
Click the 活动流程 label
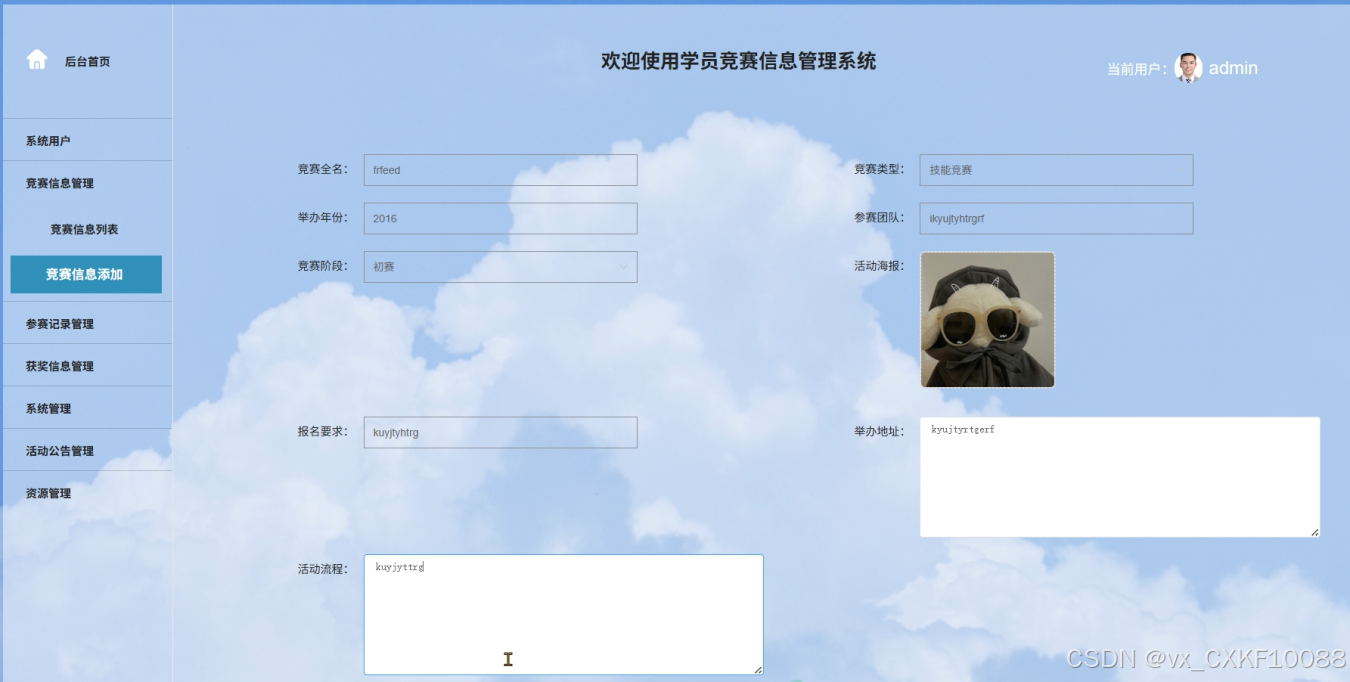coord(322,569)
